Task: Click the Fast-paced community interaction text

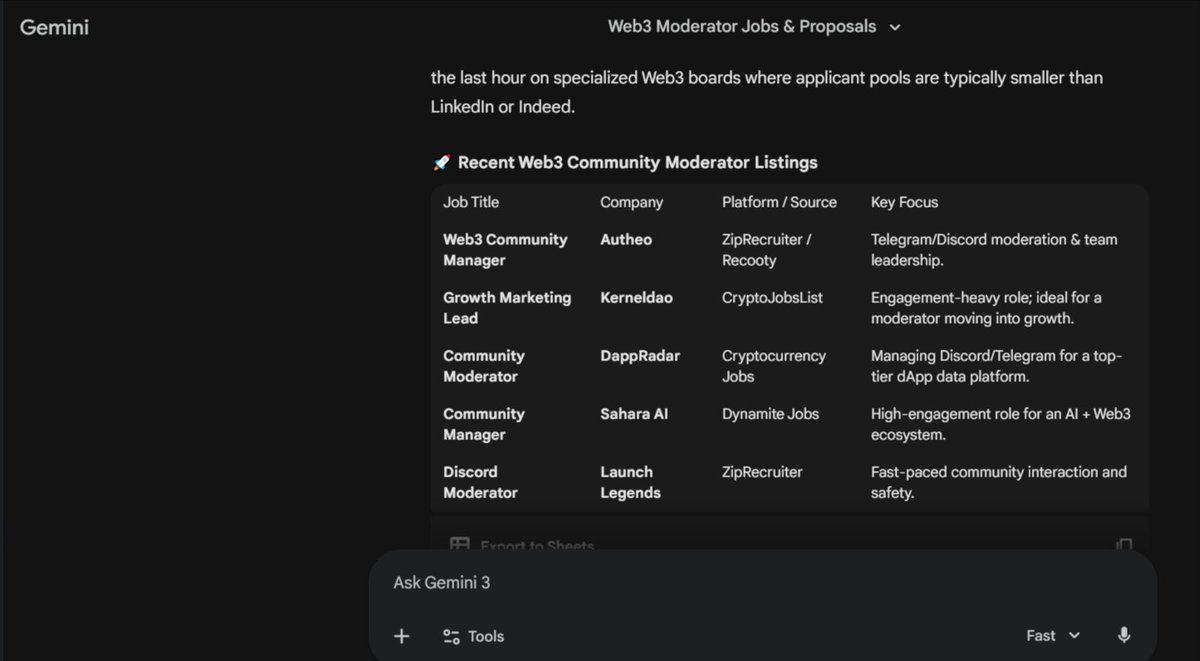Action: [x=999, y=482]
